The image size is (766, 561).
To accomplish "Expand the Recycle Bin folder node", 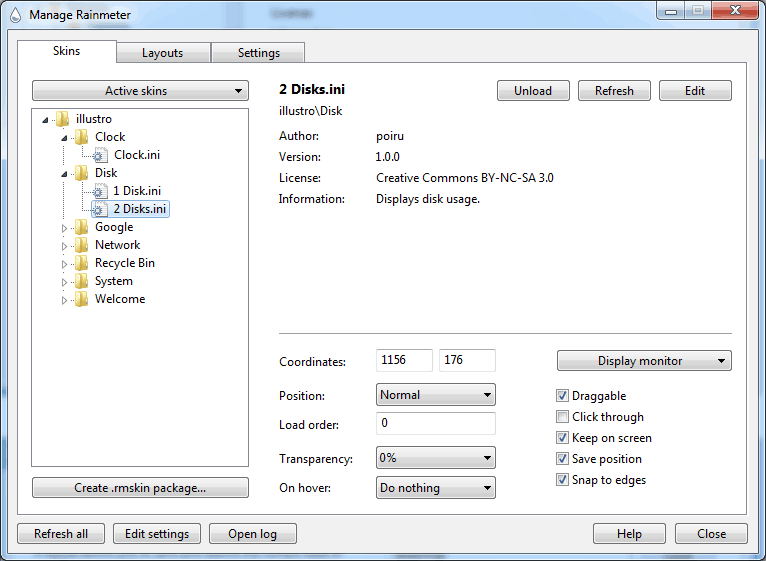I will (x=64, y=264).
